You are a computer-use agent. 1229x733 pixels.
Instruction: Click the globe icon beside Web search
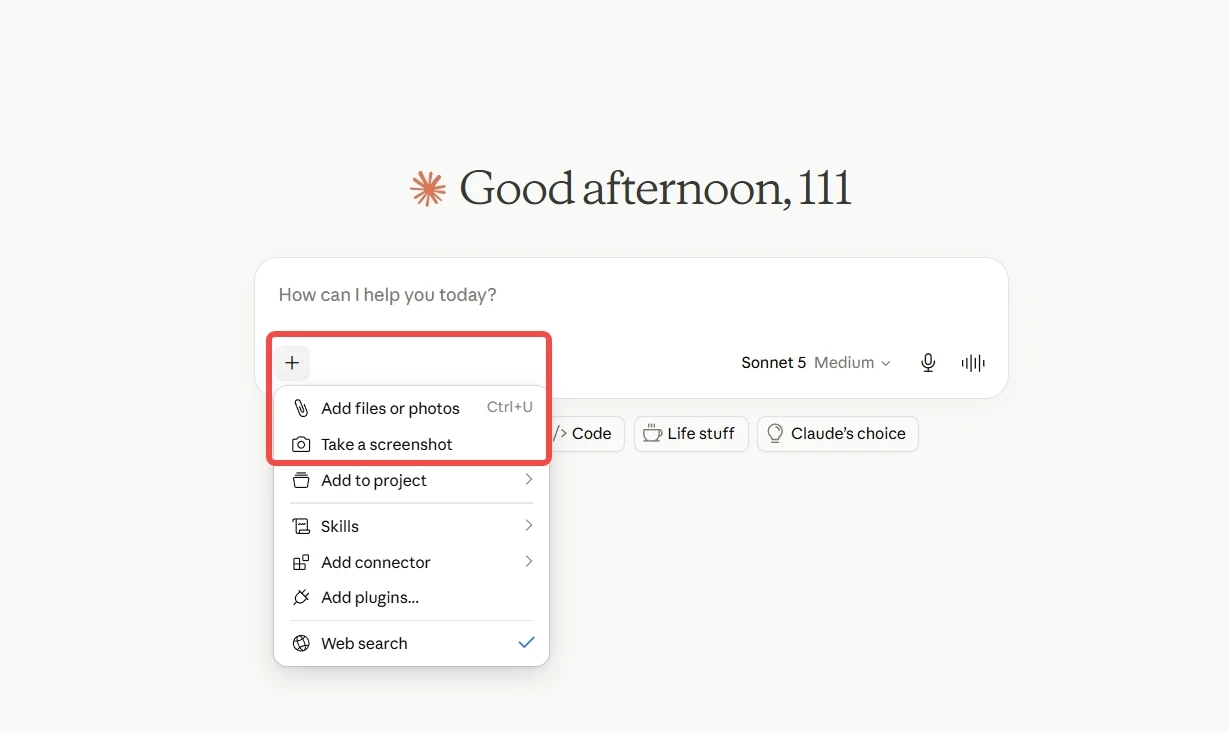301,643
